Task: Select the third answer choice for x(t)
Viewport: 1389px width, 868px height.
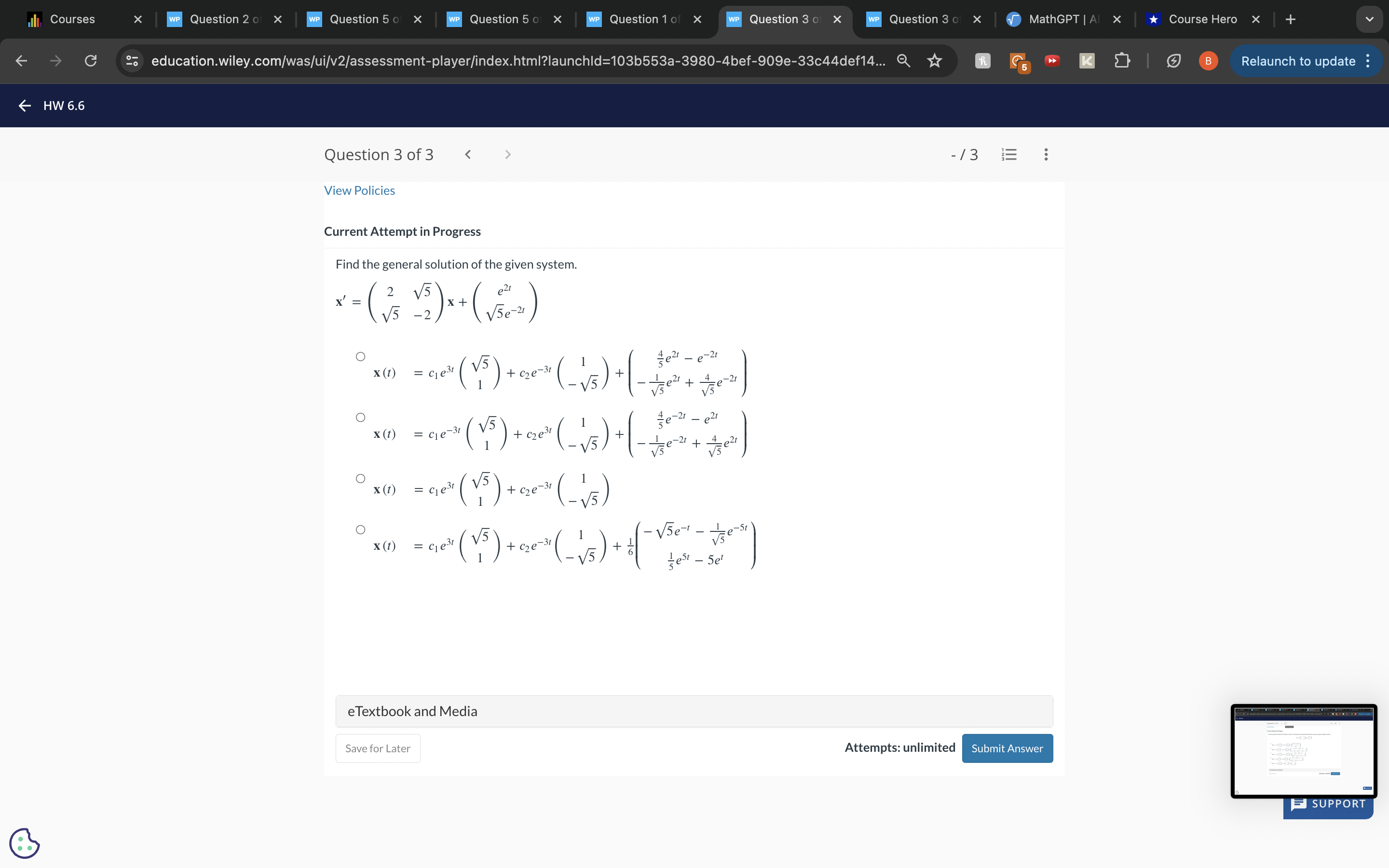Action: [x=360, y=478]
